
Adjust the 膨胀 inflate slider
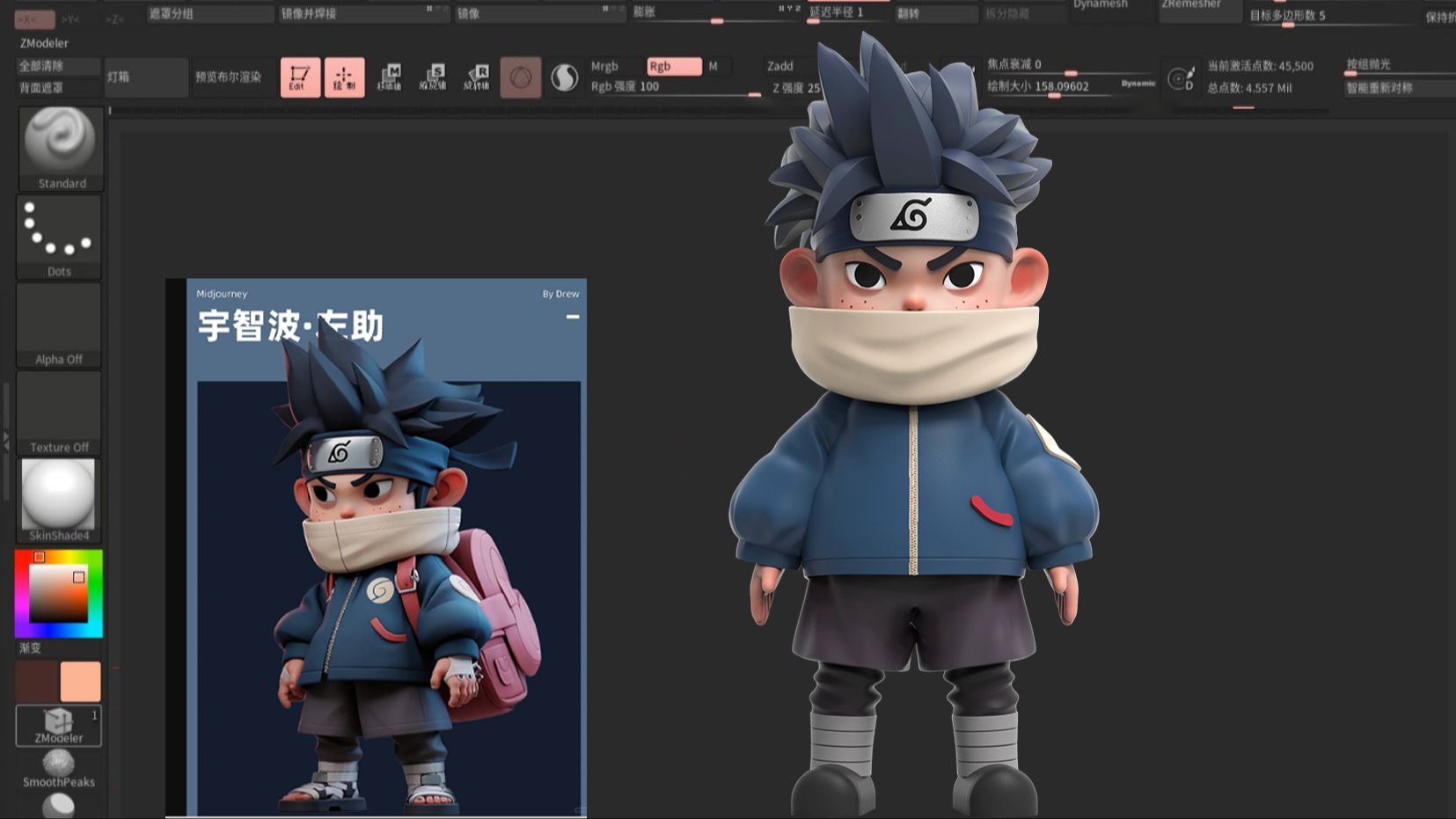716,14
